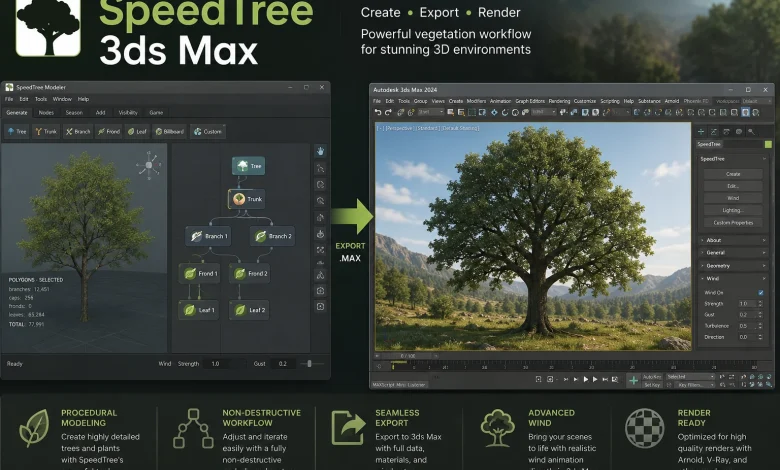Select the Trunk generator button
The image size is (780, 470).
click(x=46, y=132)
